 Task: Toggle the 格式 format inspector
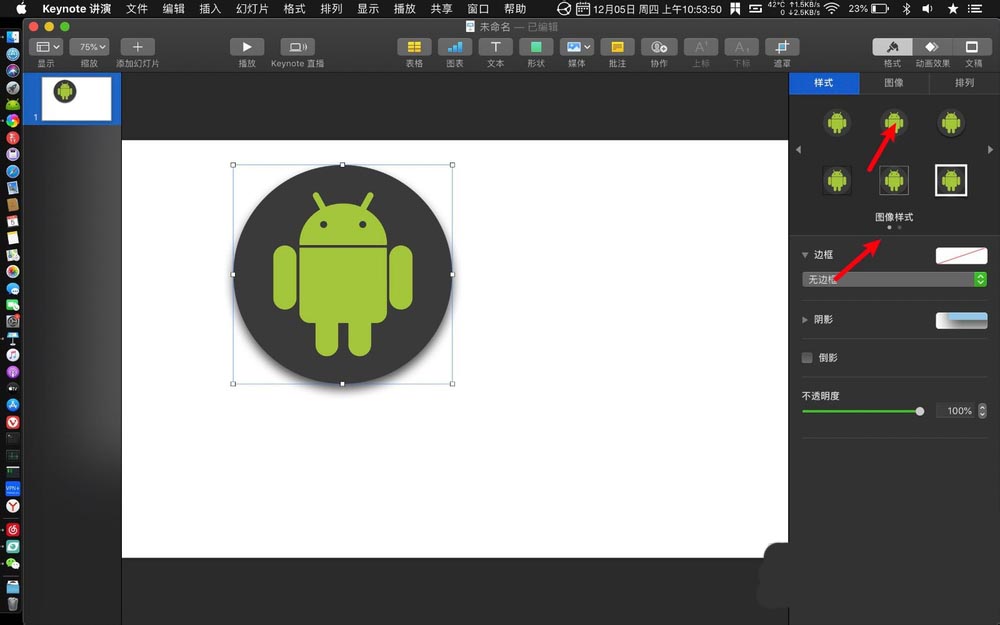892,47
